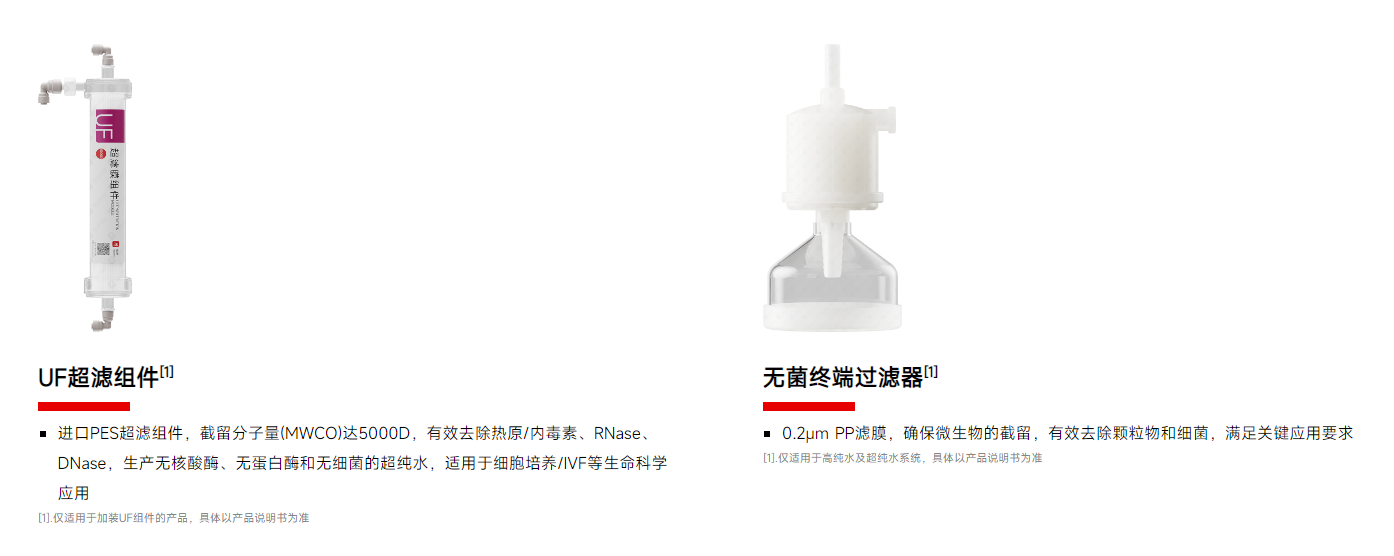This screenshot has height=556, width=1394.
Task: Click the square bullet before 进口PES超滤组件
Action: point(43,434)
